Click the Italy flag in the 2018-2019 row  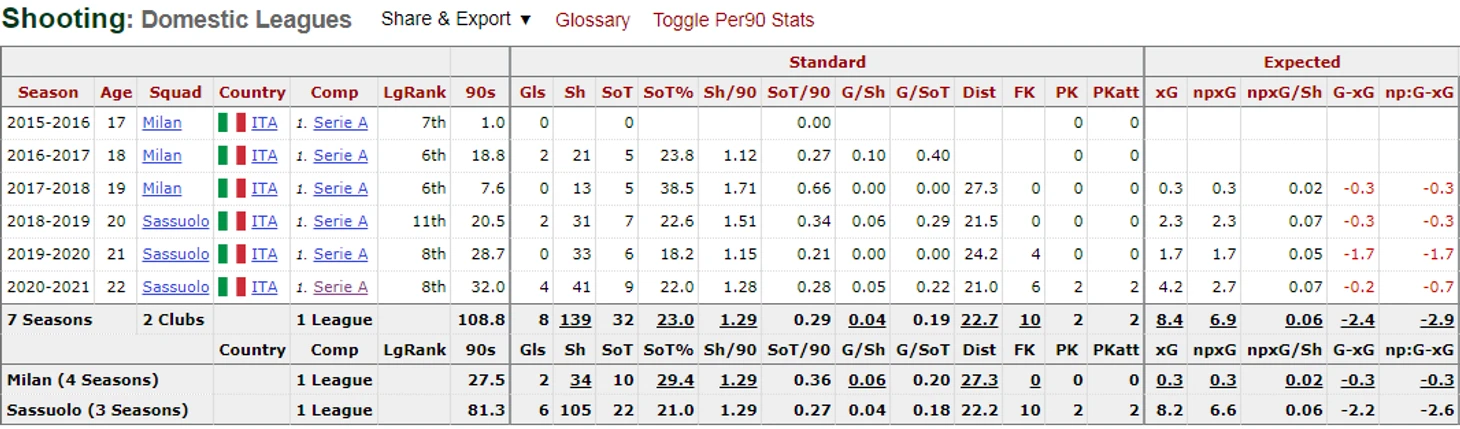point(231,221)
